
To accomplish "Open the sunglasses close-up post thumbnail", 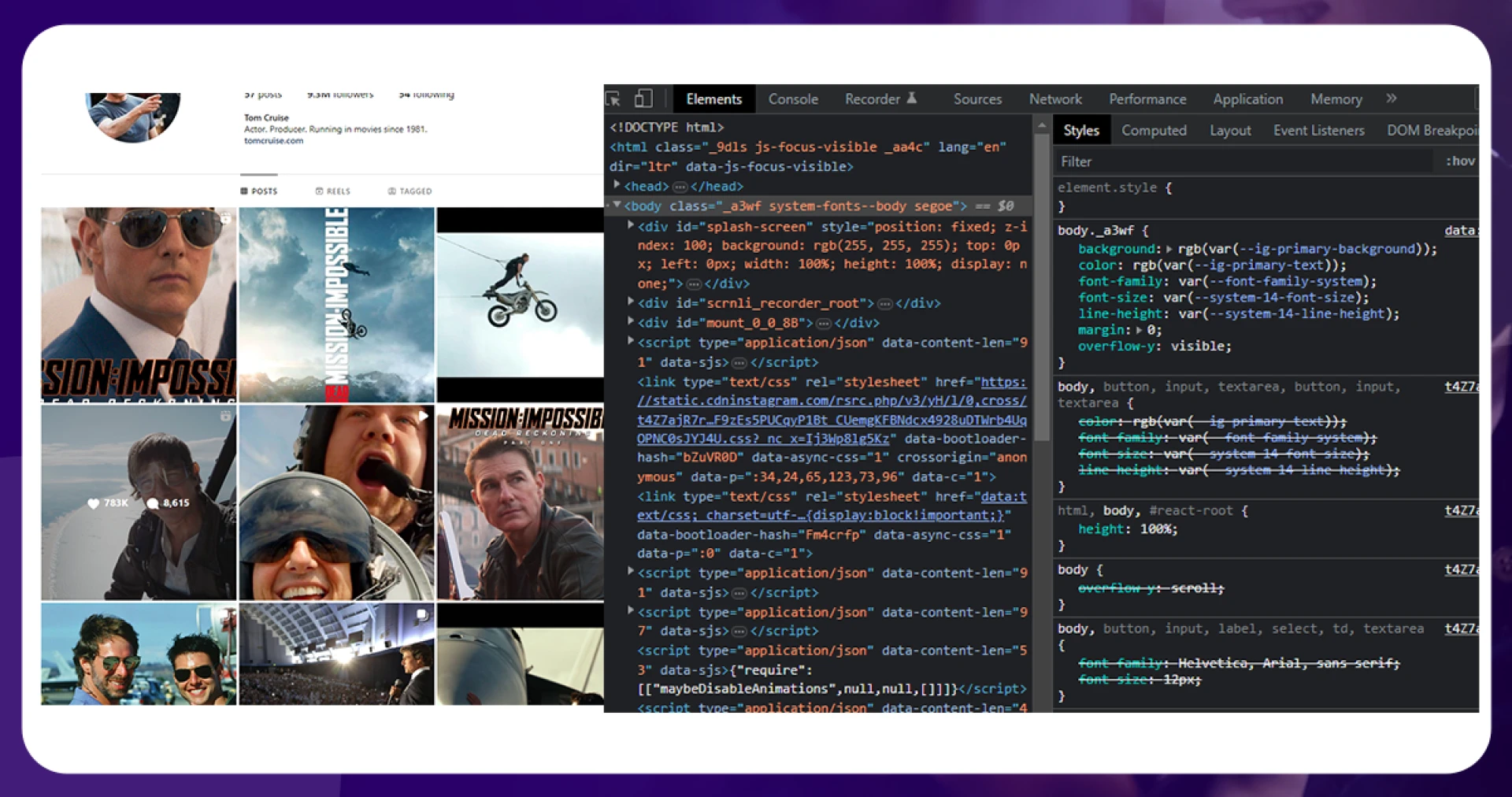I will (139, 304).
